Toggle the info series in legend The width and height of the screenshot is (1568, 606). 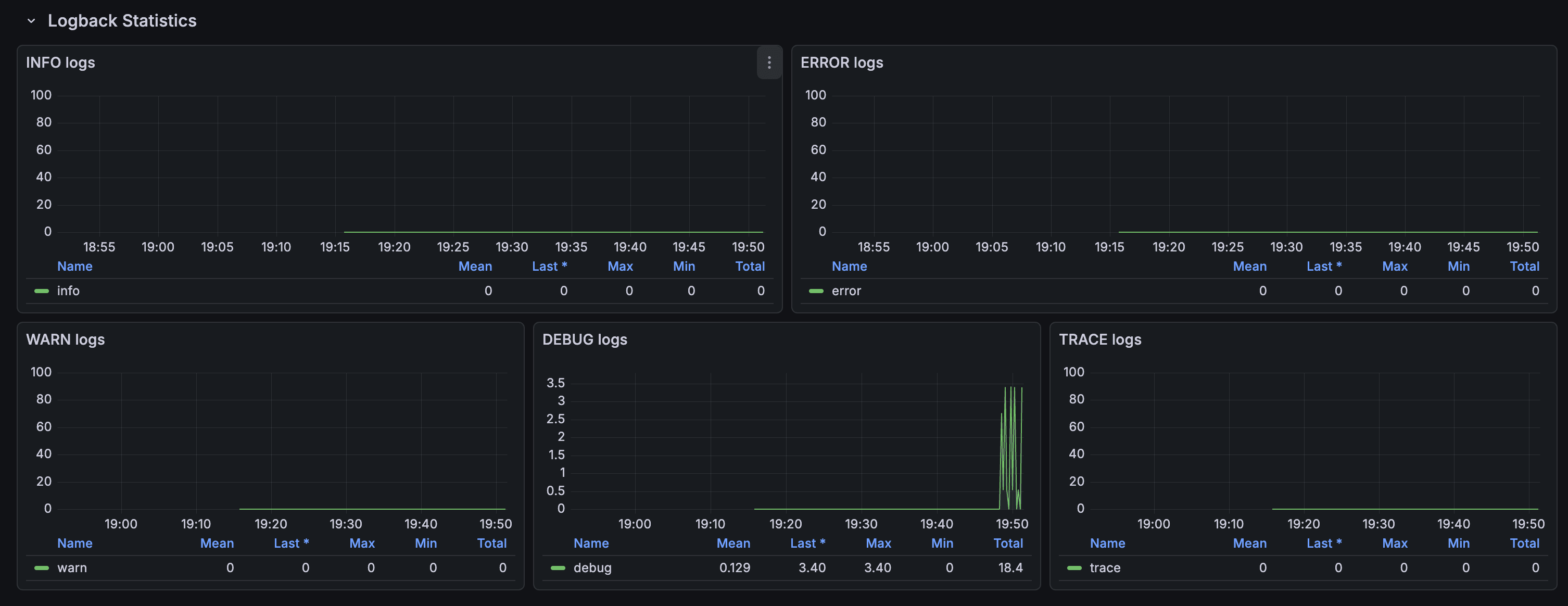pyautogui.click(x=68, y=291)
